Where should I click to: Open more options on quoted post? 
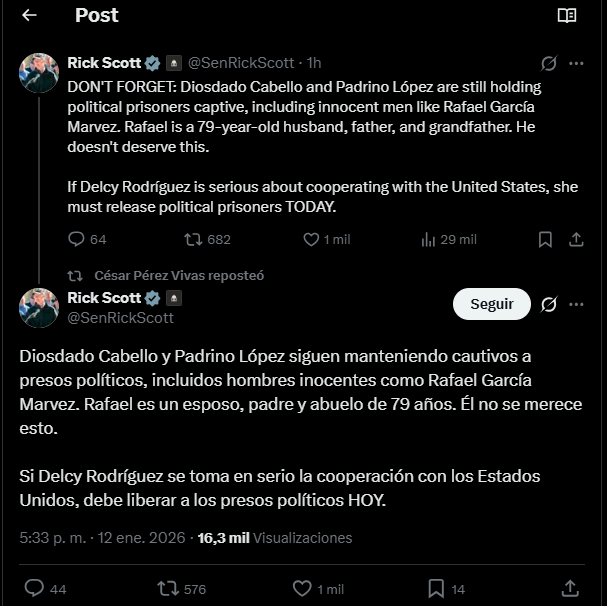pyautogui.click(x=576, y=63)
